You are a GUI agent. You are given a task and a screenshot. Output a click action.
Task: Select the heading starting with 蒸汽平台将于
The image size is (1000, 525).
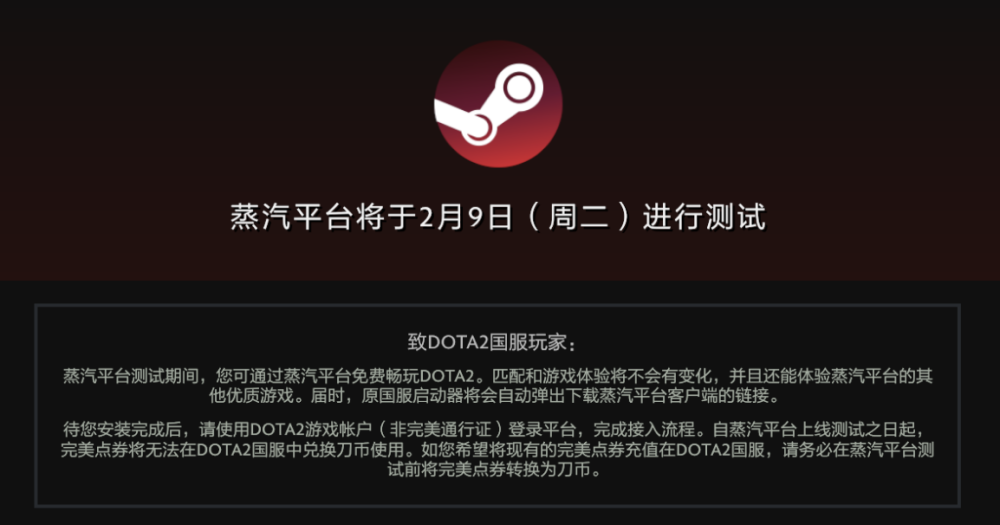pos(497,217)
